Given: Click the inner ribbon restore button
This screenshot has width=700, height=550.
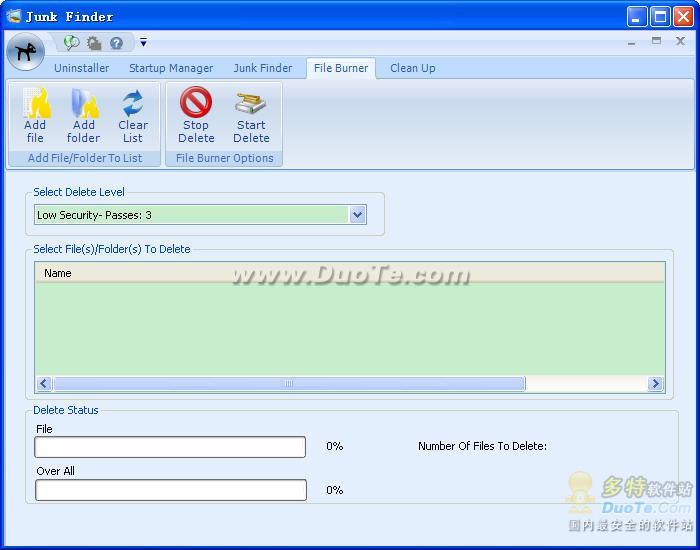Looking at the screenshot, I should coord(656,41).
